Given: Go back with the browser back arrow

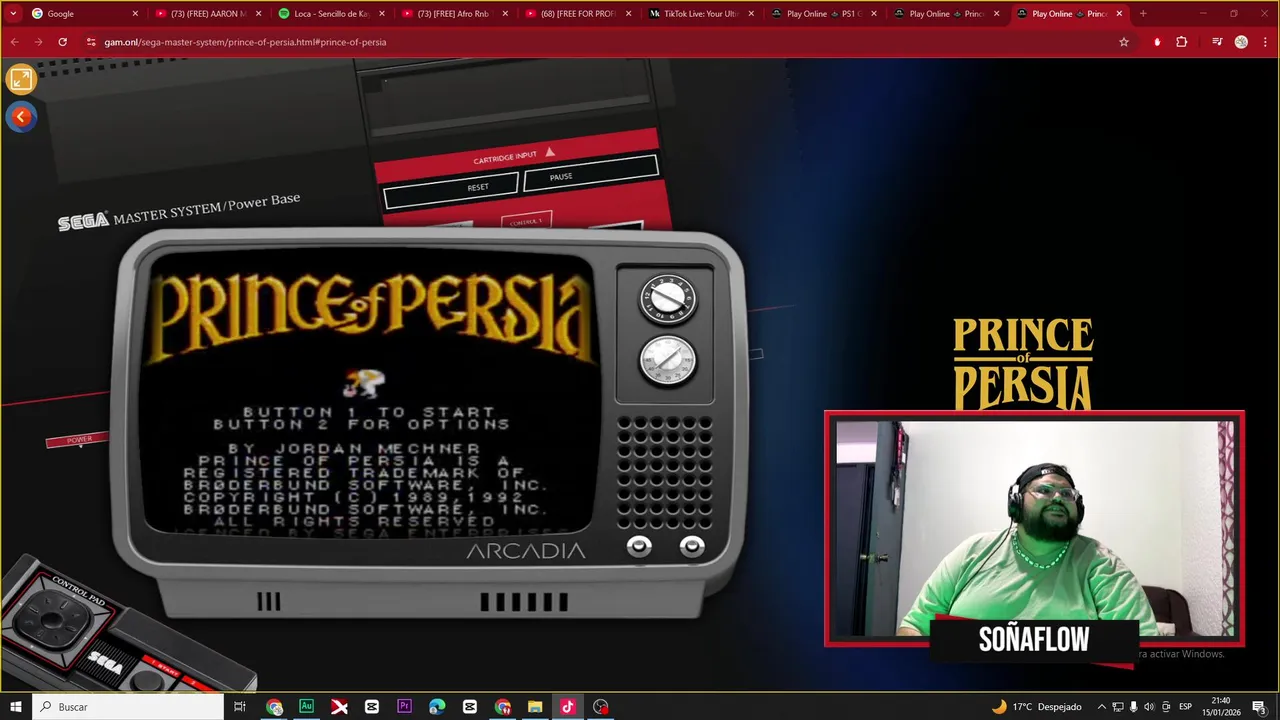Looking at the screenshot, I should click(14, 42).
